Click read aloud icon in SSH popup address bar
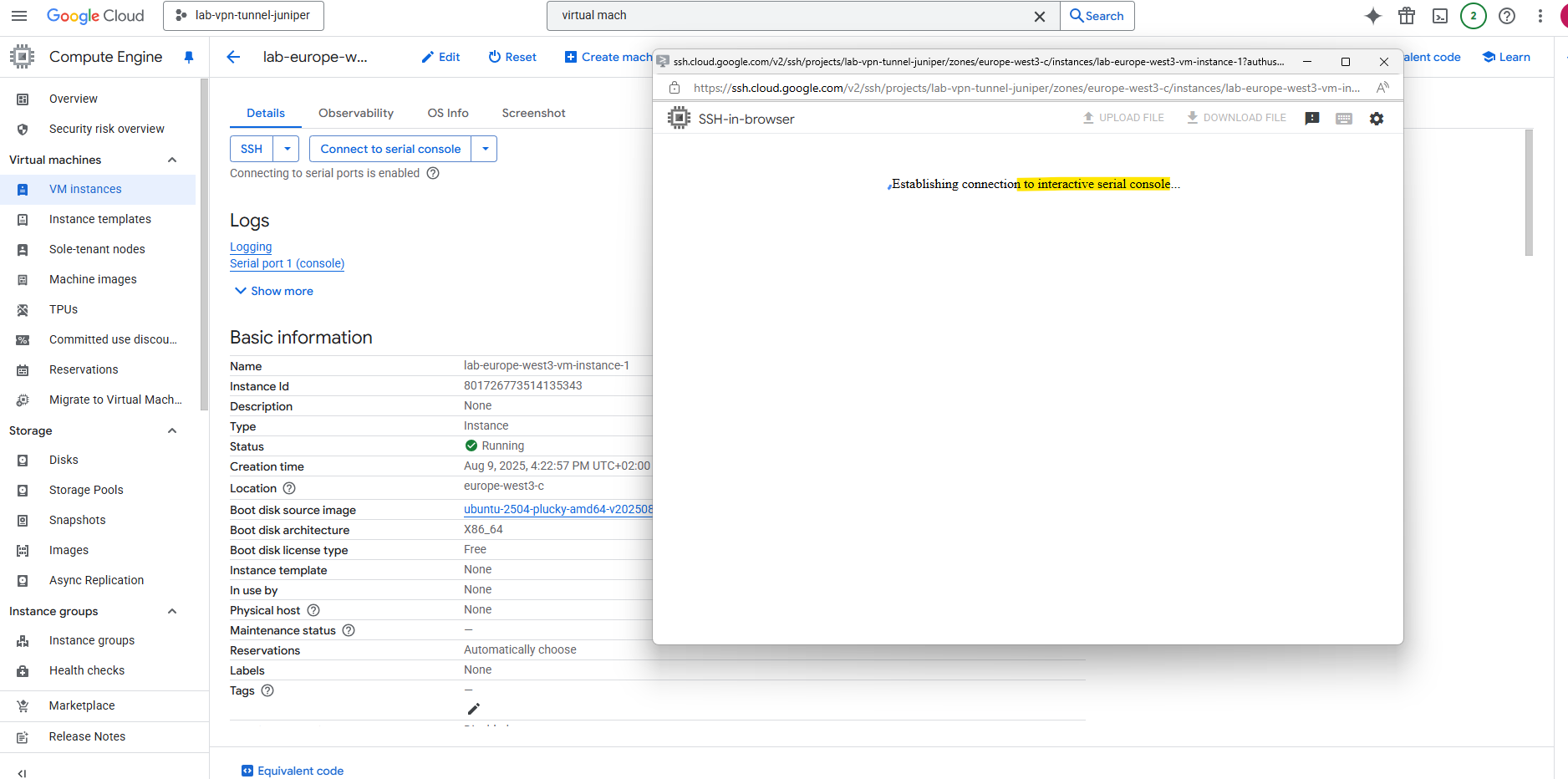This screenshot has height=779, width=1568. [1382, 87]
